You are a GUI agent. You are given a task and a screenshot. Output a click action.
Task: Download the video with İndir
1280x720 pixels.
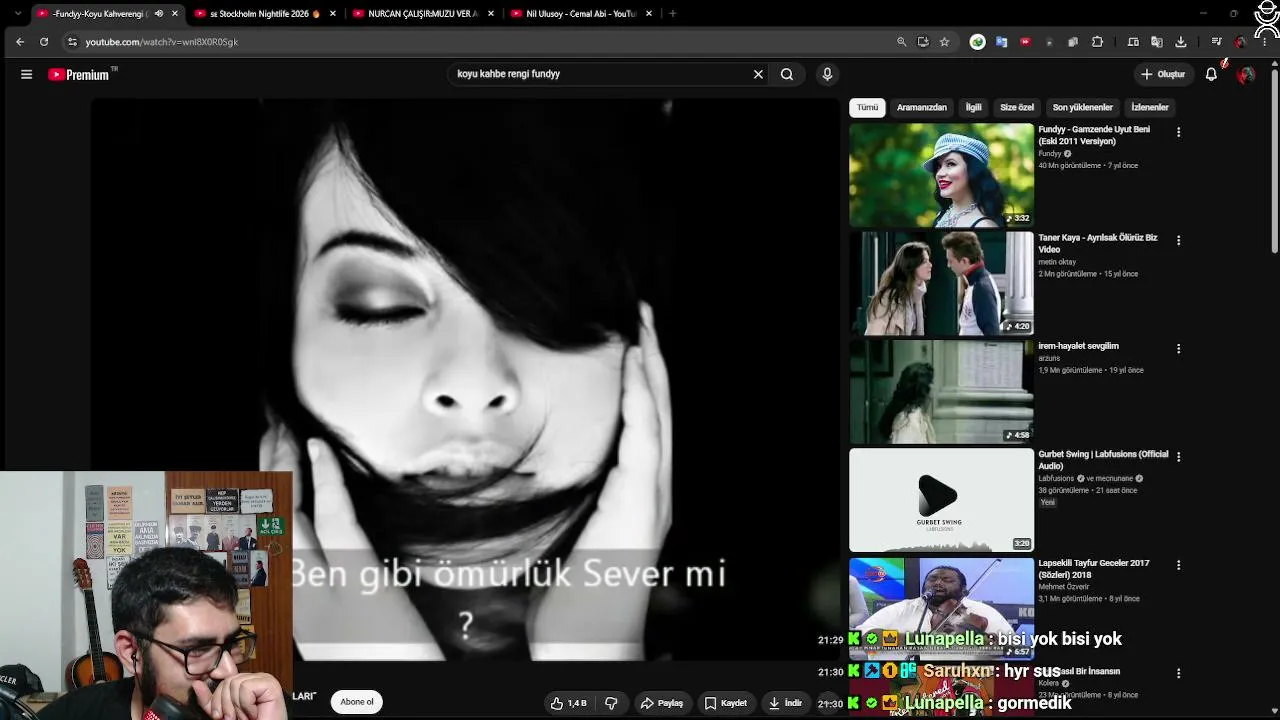pyautogui.click(x=784, y=703)
